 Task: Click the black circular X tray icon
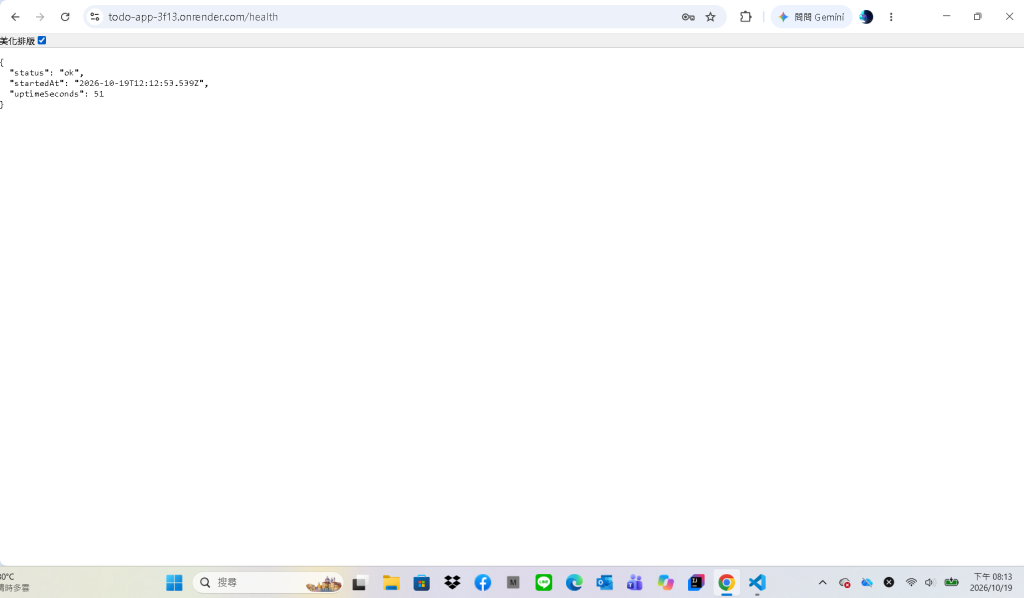pos(889,582)
